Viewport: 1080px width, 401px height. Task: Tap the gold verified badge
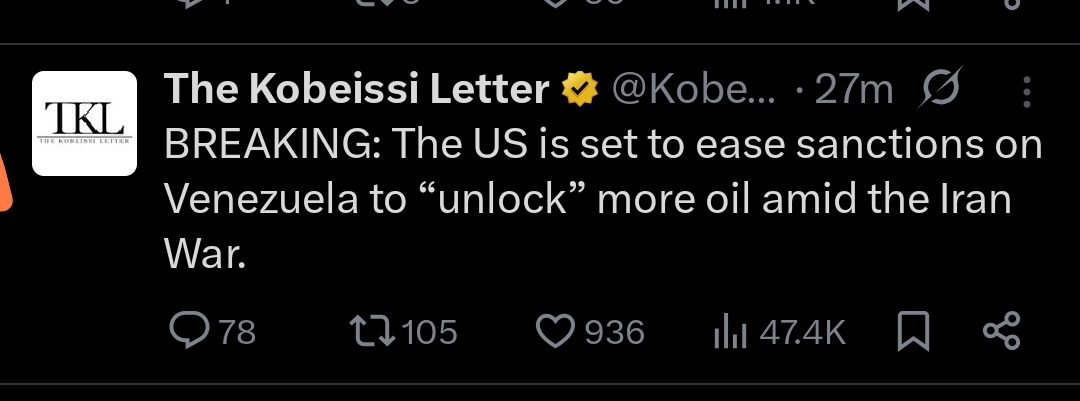click(x=577, y=91)
